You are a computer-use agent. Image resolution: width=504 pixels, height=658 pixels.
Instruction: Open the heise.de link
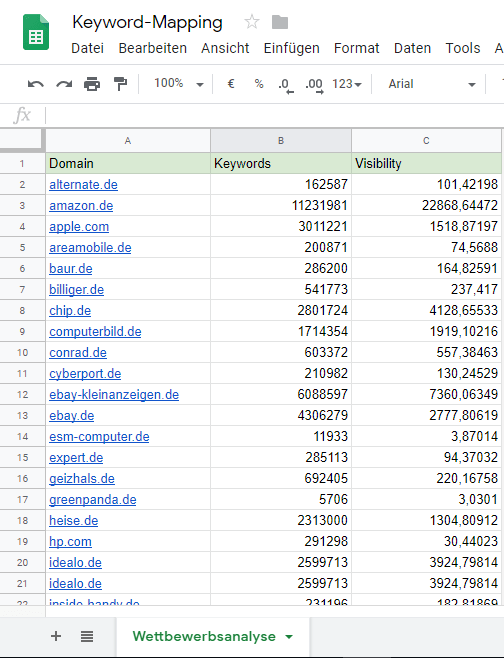coord(73,520)
